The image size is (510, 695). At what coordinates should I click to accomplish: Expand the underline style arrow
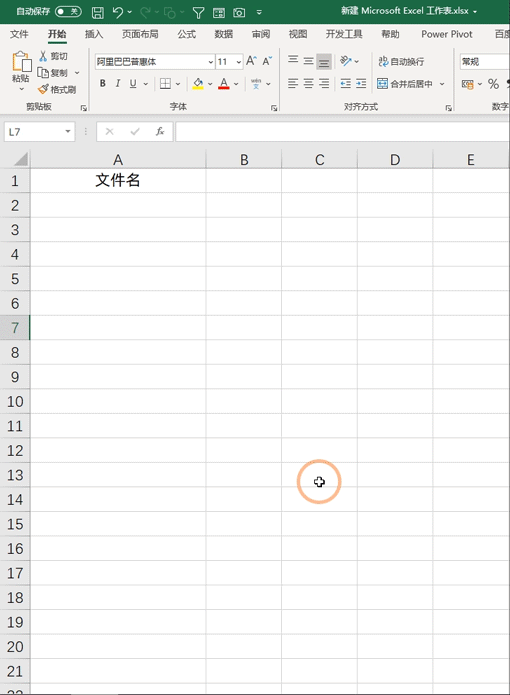point(145,84)
